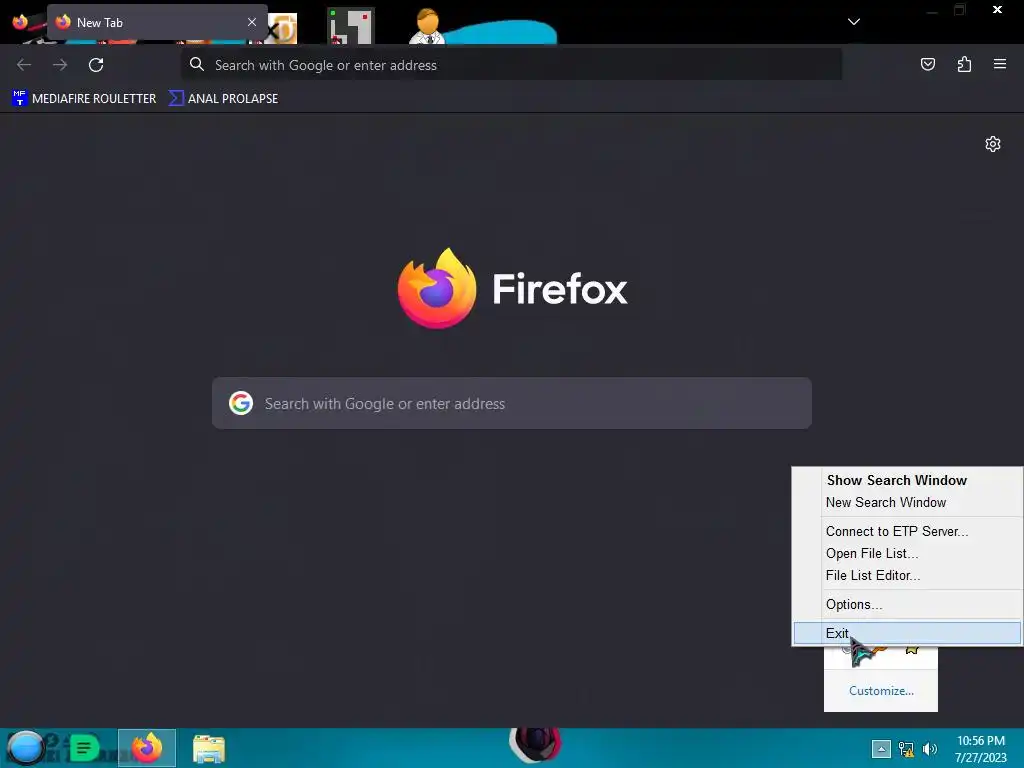The width and height of the screenshot is (1024, 768).
Task: Click the Firefox logo in the title bar
Action: point(20,22)
